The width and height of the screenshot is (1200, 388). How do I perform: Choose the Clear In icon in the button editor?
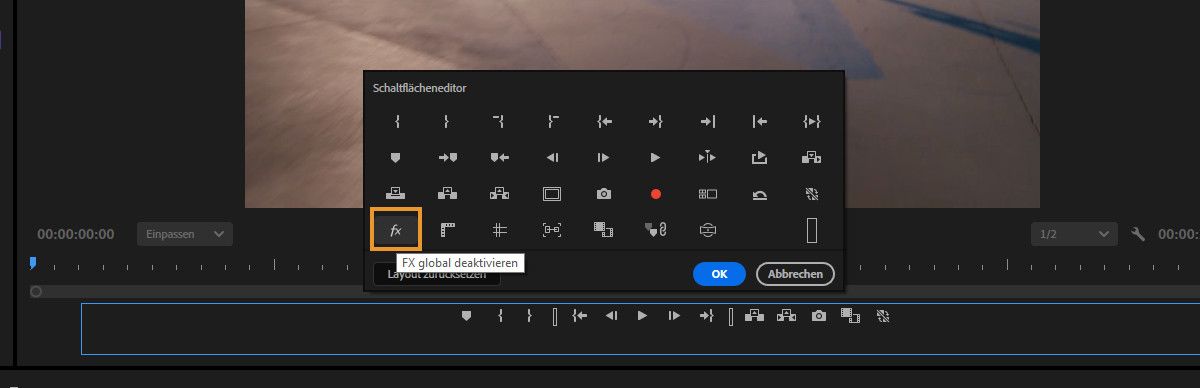pos(499,121)
